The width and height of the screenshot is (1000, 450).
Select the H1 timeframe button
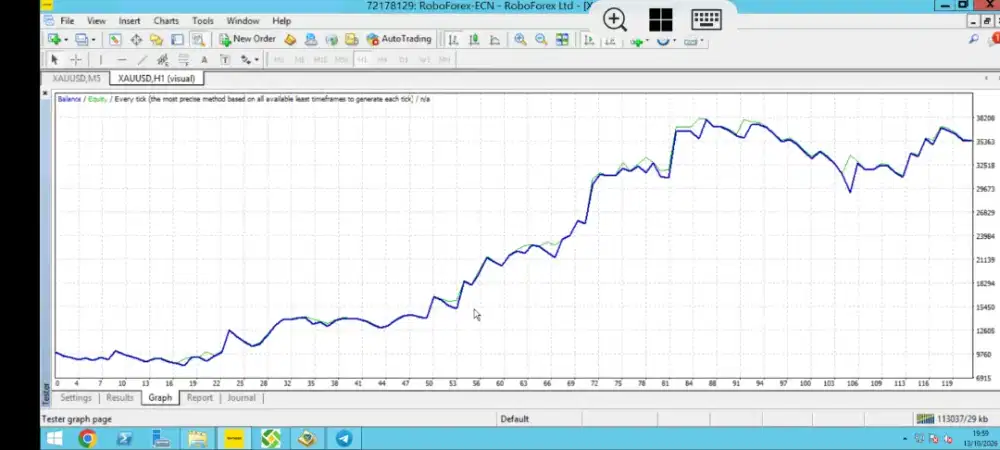point(362,60)
